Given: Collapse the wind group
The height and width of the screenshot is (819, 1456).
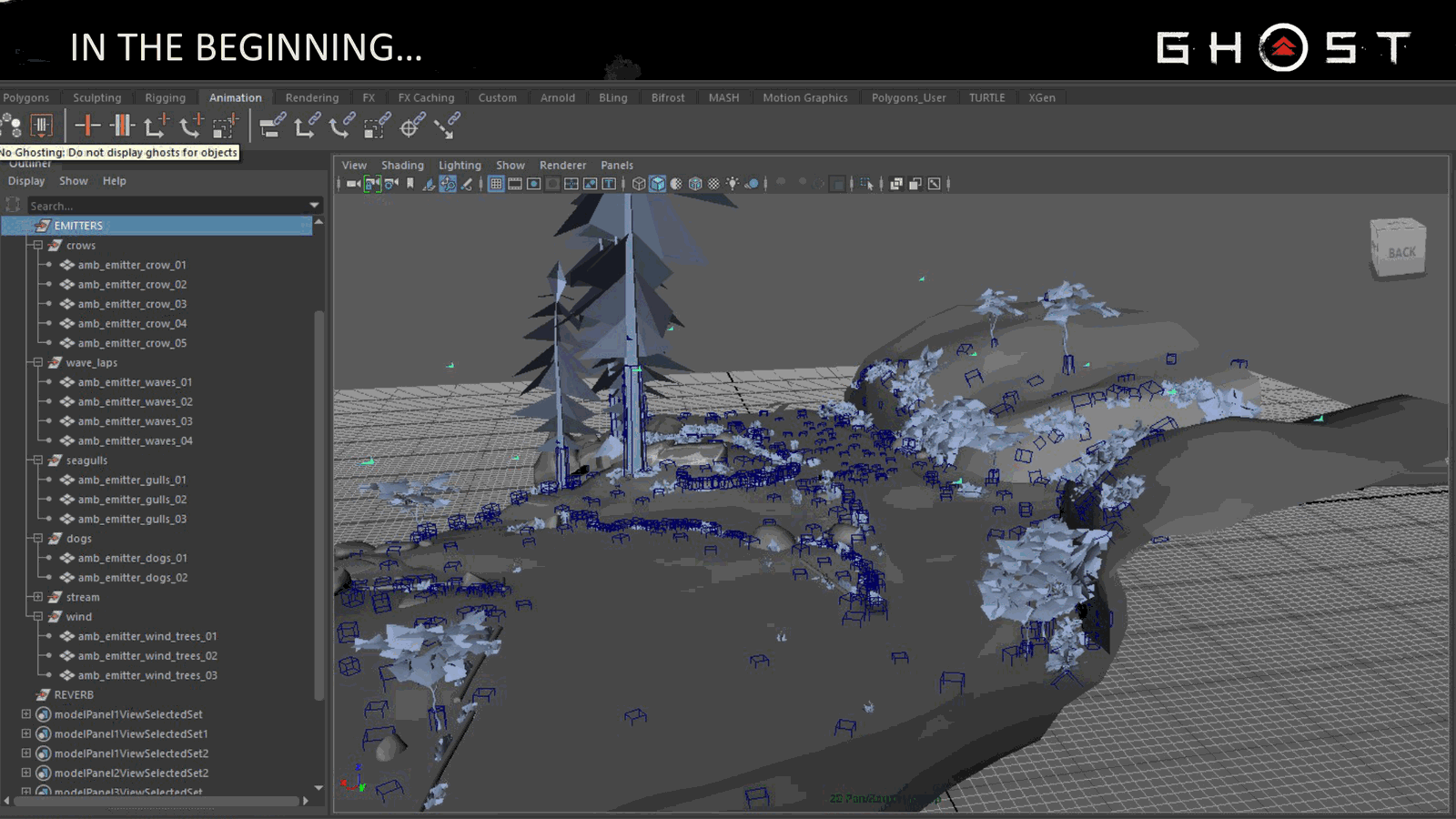Looking at the screenshot, I should [x=38, y=617].
